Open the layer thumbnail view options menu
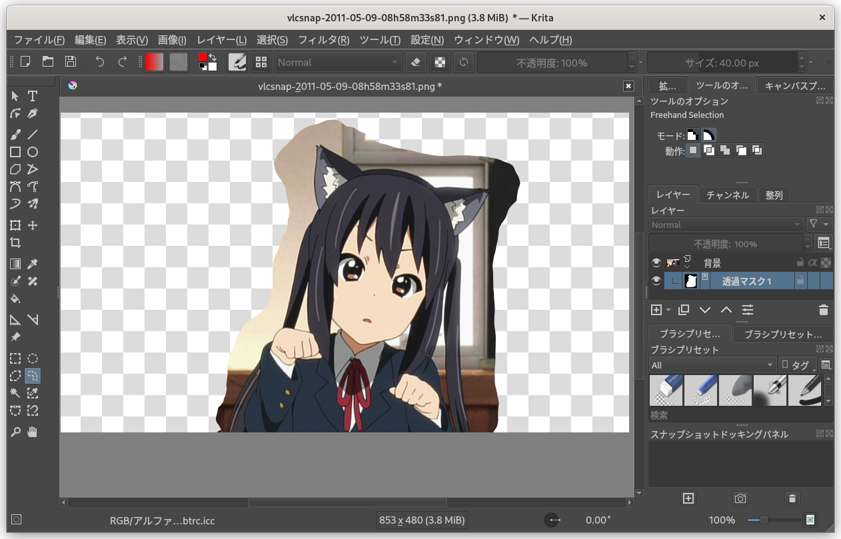Screen dimensions: 841x539 [x=824, y=243]
